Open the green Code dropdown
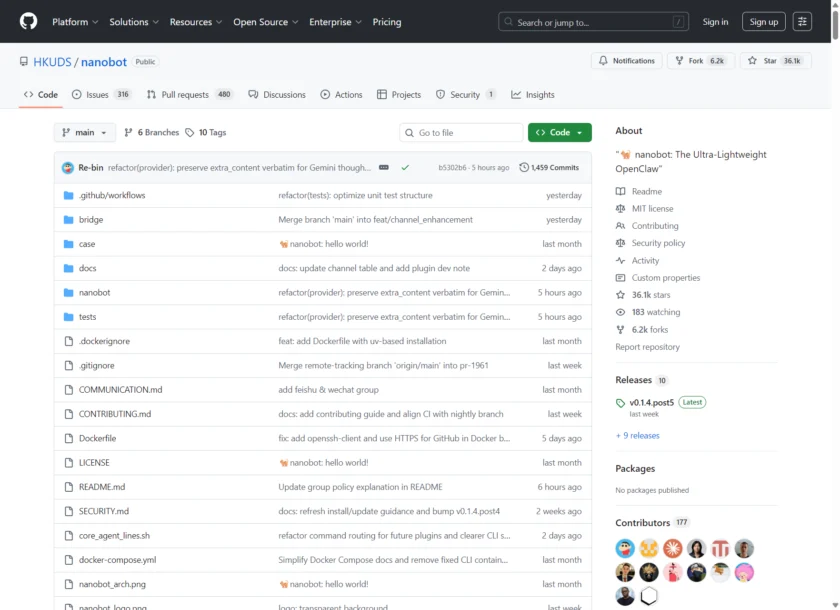Image resolution: width=840 pixels, height=610 pixels. coord(559,132)
